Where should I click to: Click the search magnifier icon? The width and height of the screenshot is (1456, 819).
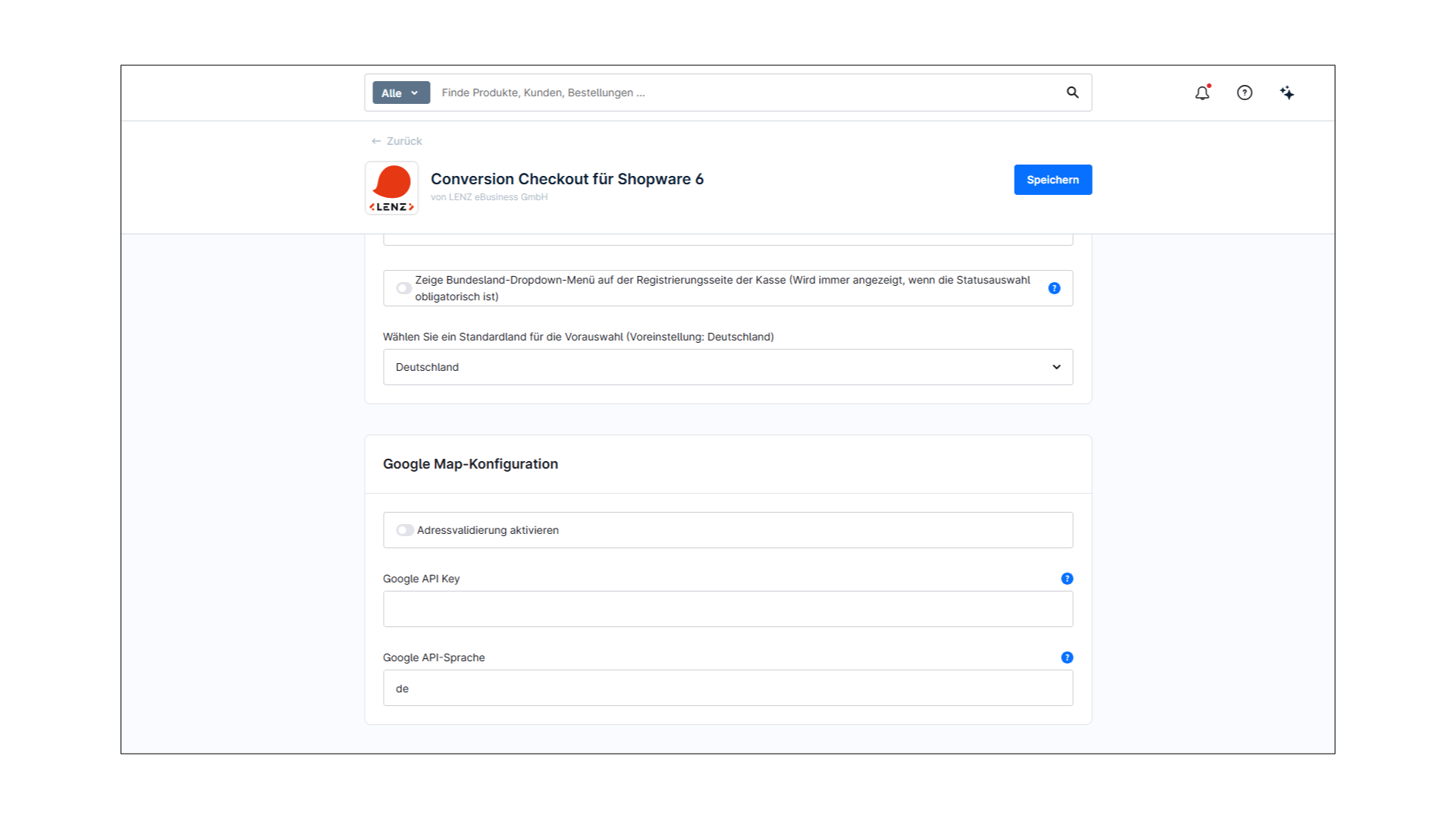click(x=1072, y=93)
